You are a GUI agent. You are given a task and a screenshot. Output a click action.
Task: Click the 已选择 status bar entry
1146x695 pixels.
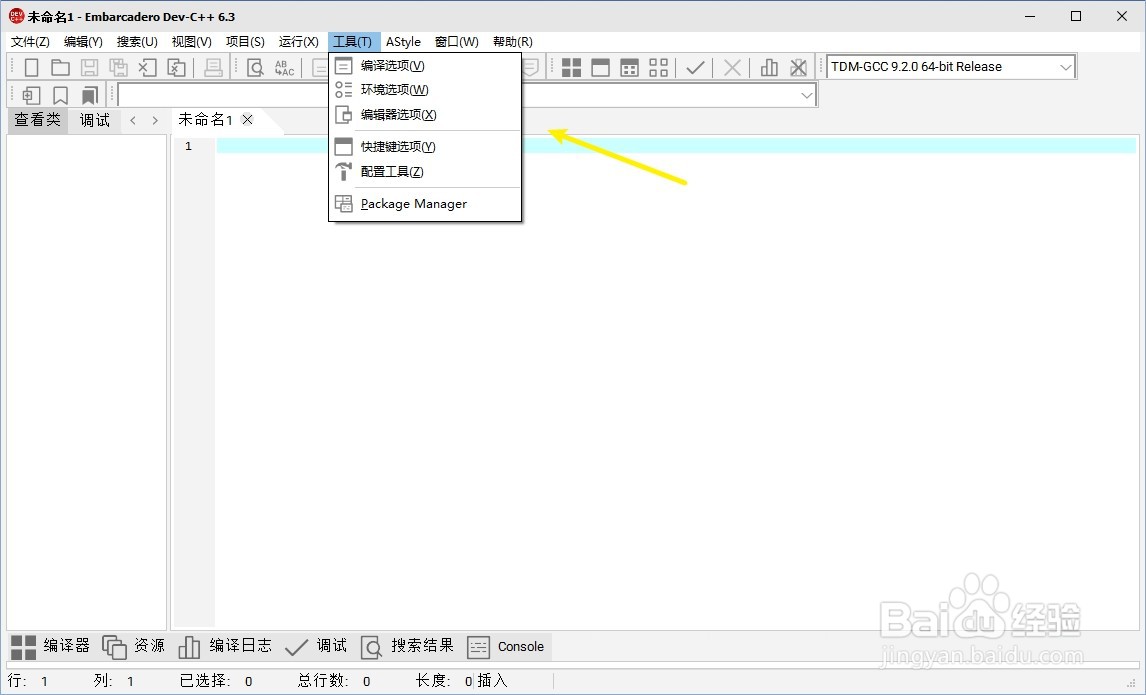coord(216,680)
